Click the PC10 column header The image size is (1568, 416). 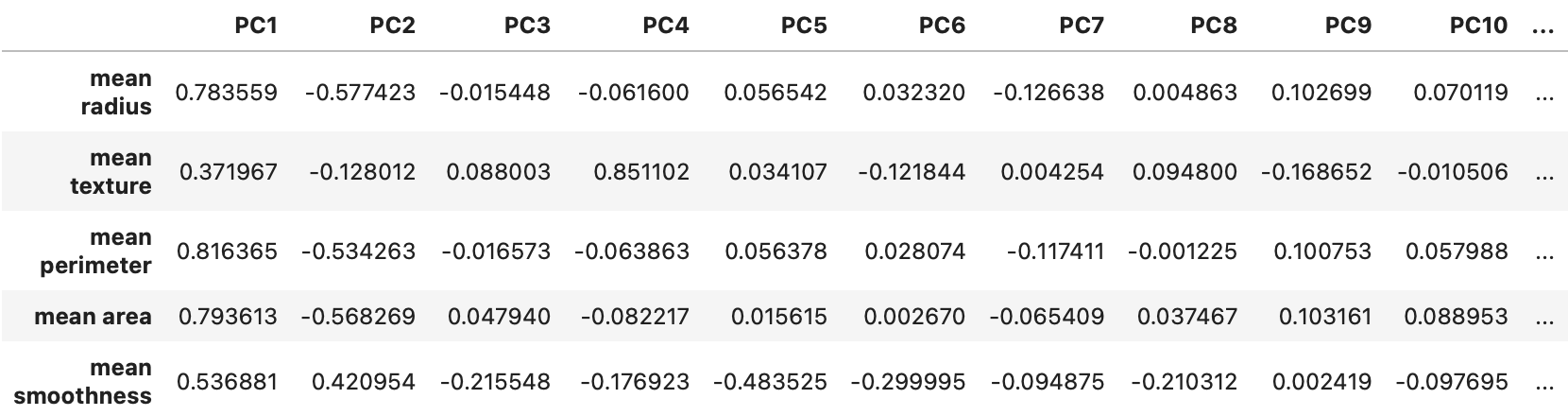(x=1478, y=26)
